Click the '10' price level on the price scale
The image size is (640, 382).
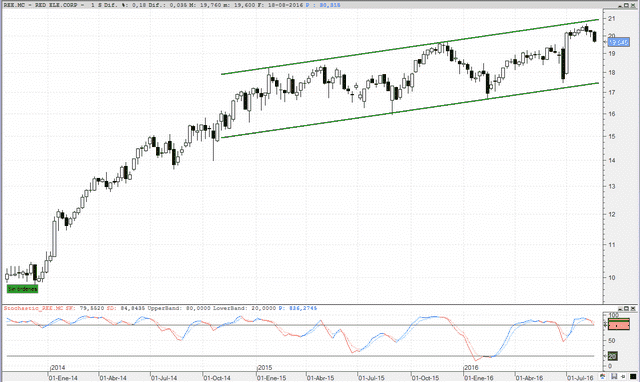pos(611,278)
